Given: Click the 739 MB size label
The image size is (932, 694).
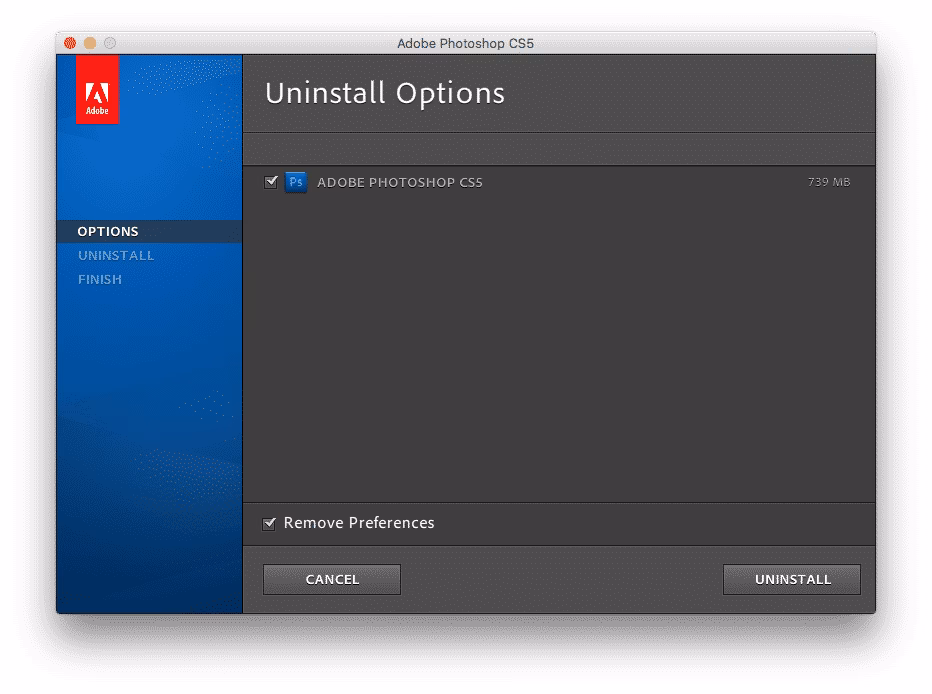Looking at the screenshot, I should tap(830, 182).
